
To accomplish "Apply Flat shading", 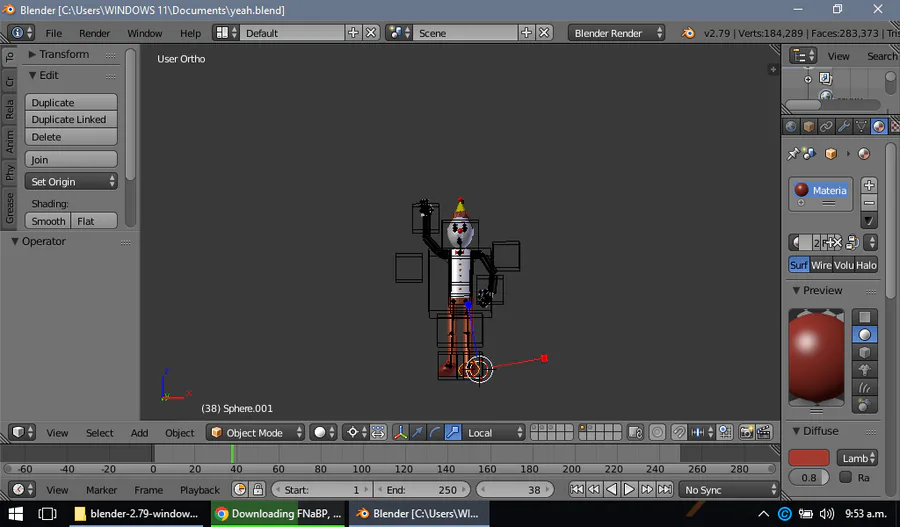I will coord(94,221).
